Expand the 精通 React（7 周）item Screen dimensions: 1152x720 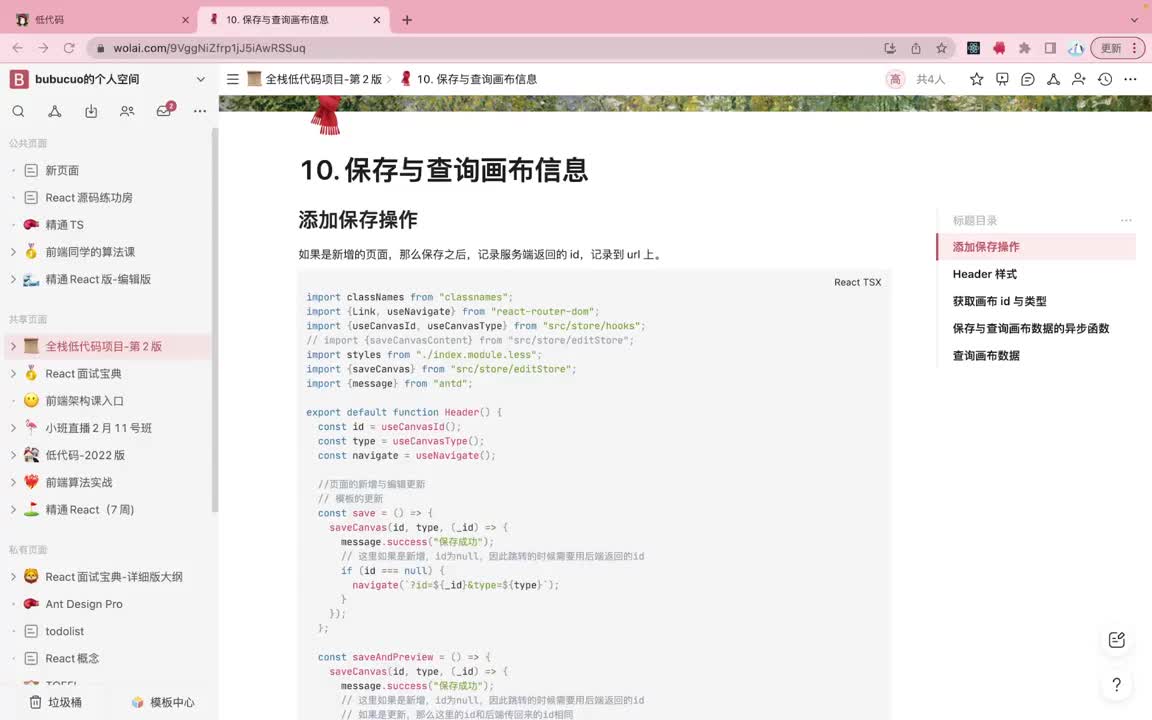tap(13, 509)
